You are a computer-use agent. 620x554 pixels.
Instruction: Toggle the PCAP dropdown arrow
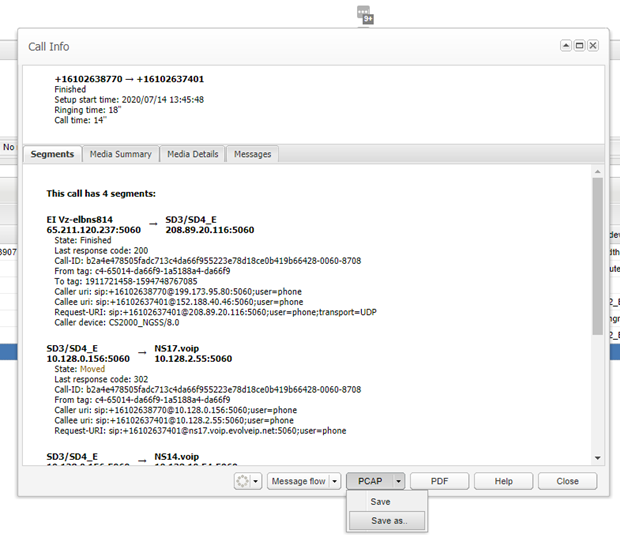(397, 481)
